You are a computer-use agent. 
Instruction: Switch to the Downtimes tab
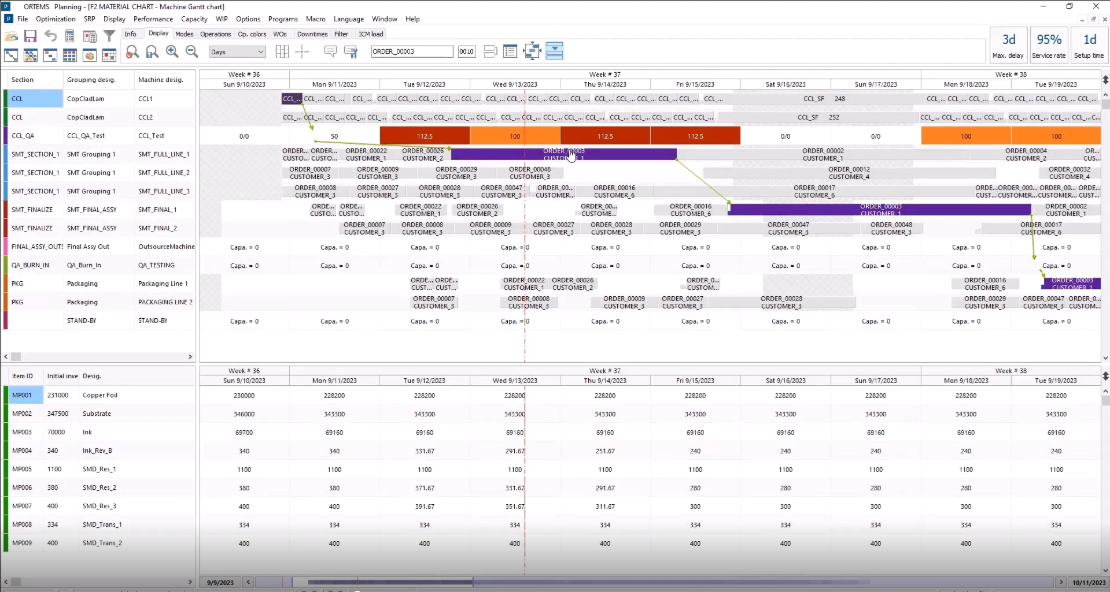point(312,34)
